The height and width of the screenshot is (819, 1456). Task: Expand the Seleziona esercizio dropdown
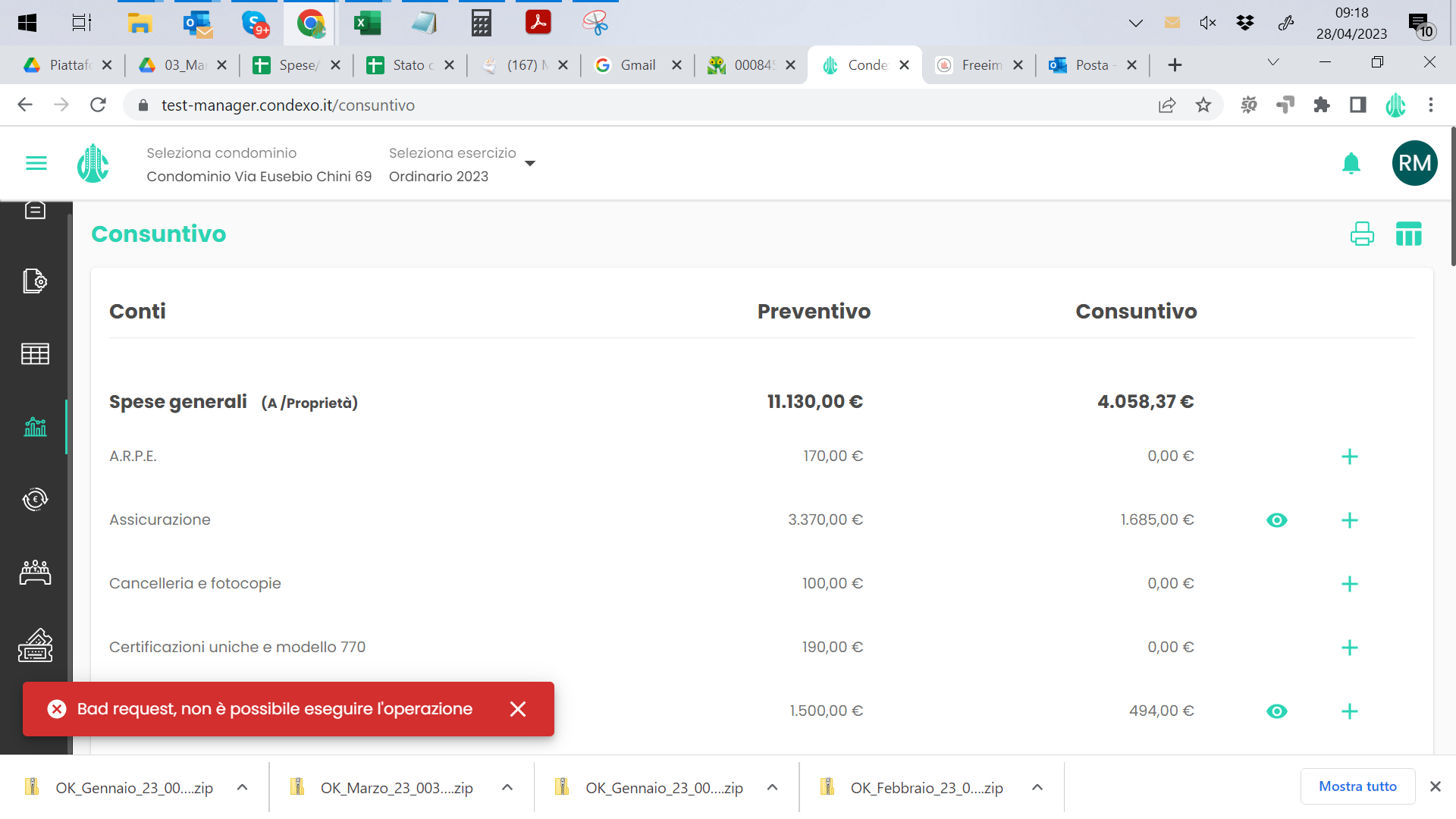pos(530,164)
